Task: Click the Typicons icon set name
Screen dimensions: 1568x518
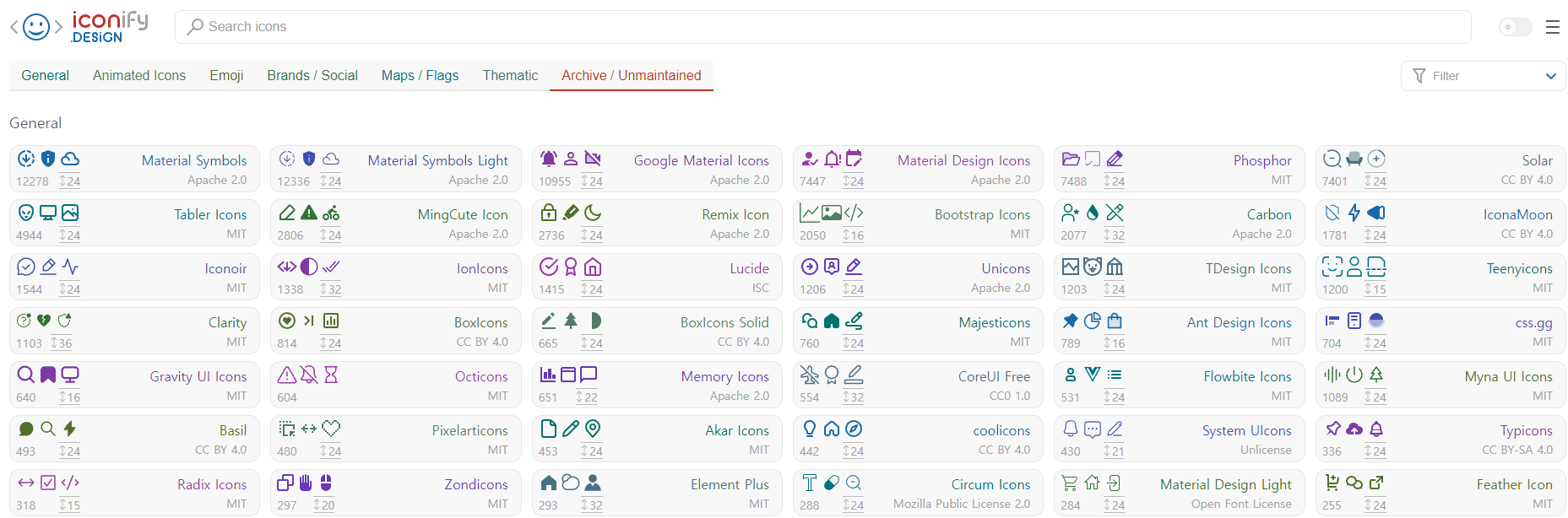Action: coord(1526,430)
